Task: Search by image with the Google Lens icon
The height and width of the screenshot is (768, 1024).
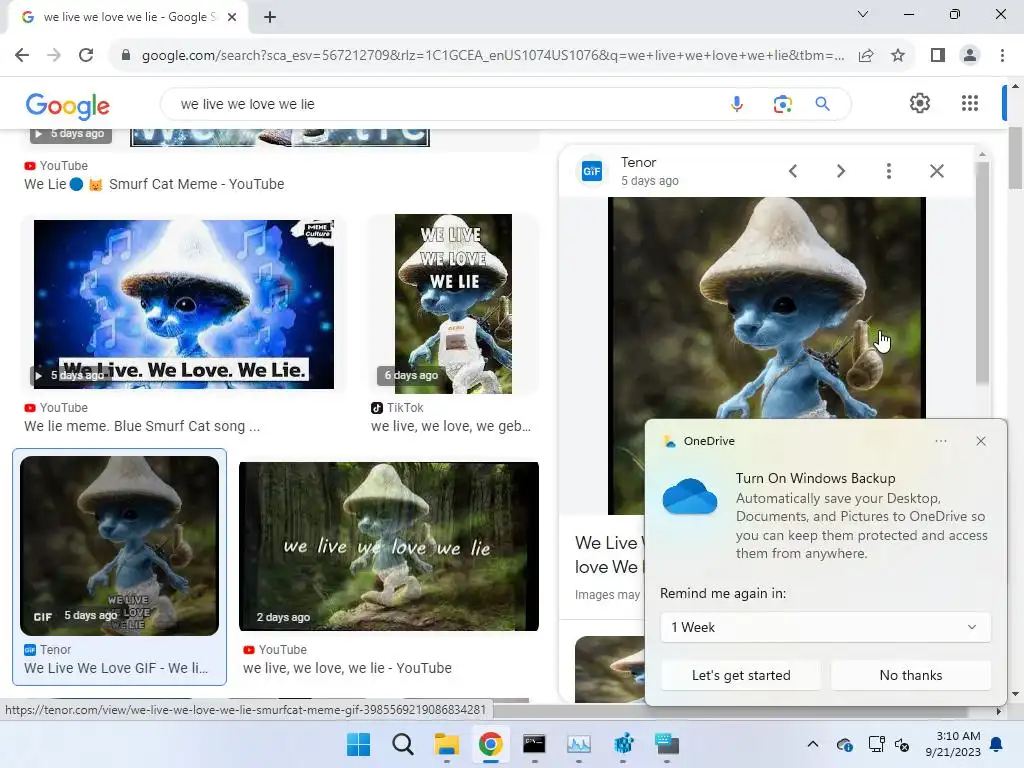Action: (782, 104)
